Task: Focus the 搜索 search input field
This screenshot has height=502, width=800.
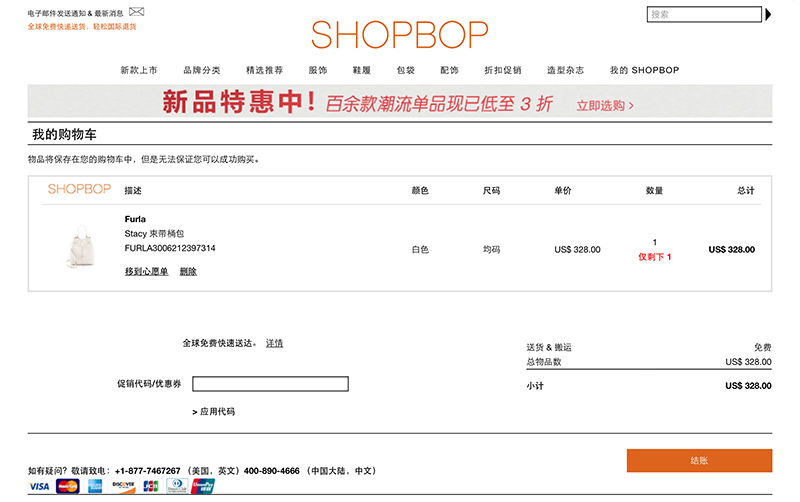Action: (704, 14)
